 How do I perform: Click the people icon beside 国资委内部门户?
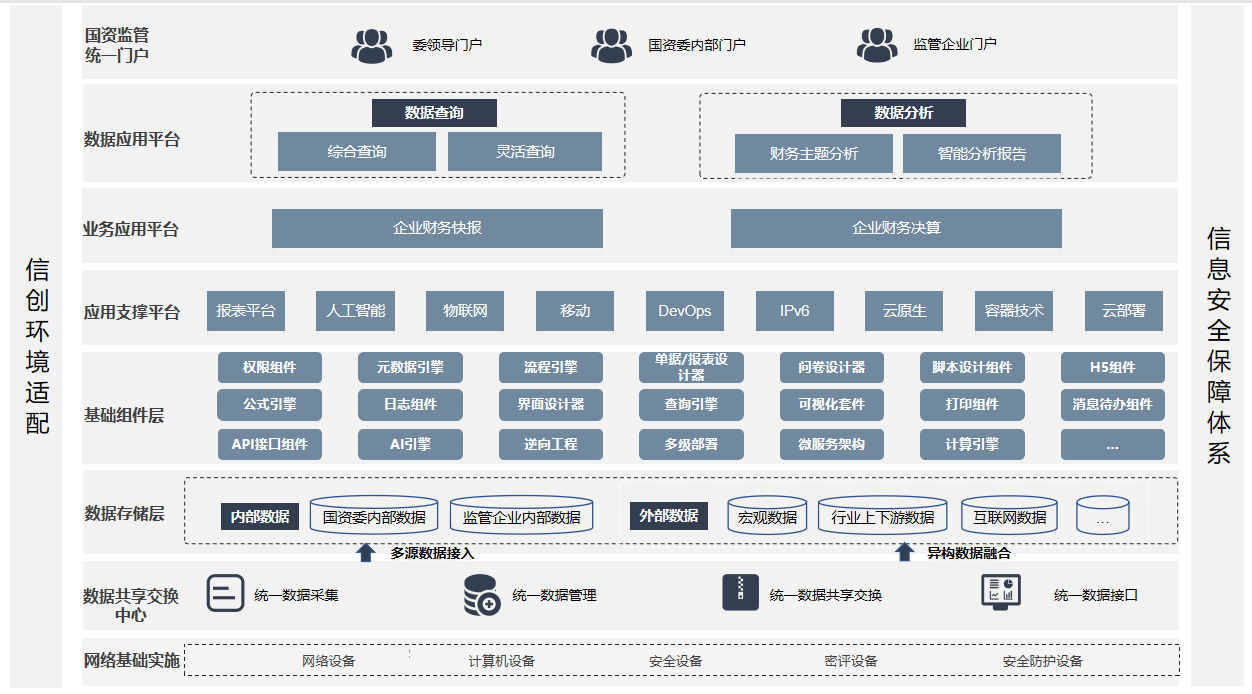(611, 46)
